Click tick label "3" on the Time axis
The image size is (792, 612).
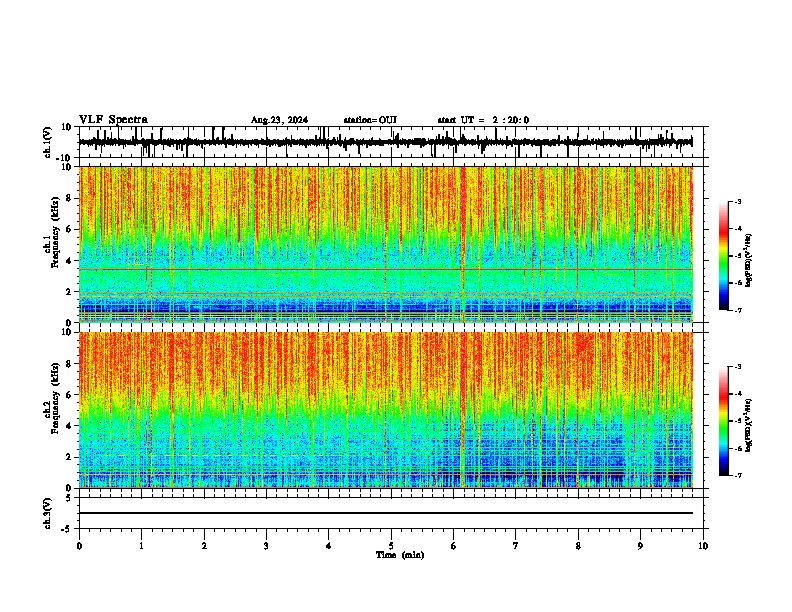(x=266, y=546)
